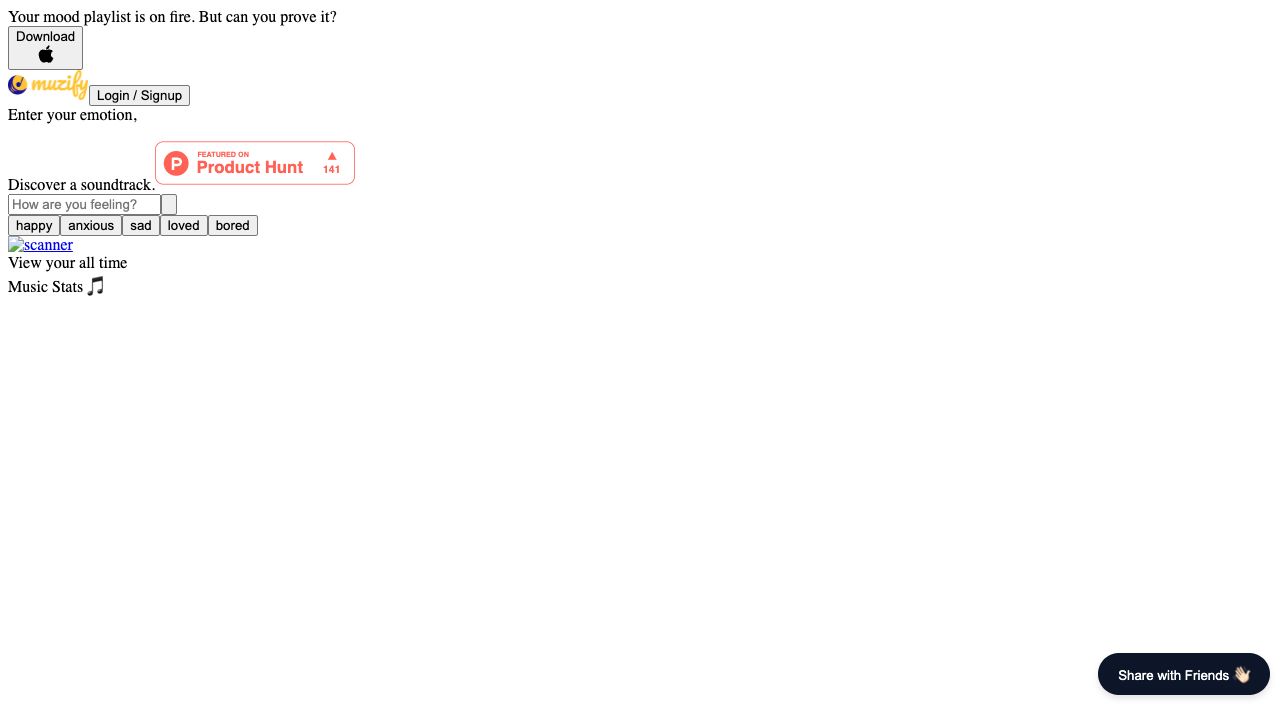This screenshot has height=720, width=1280.
Task: Click the music note emoji by Music Stats
Action: 95,286
